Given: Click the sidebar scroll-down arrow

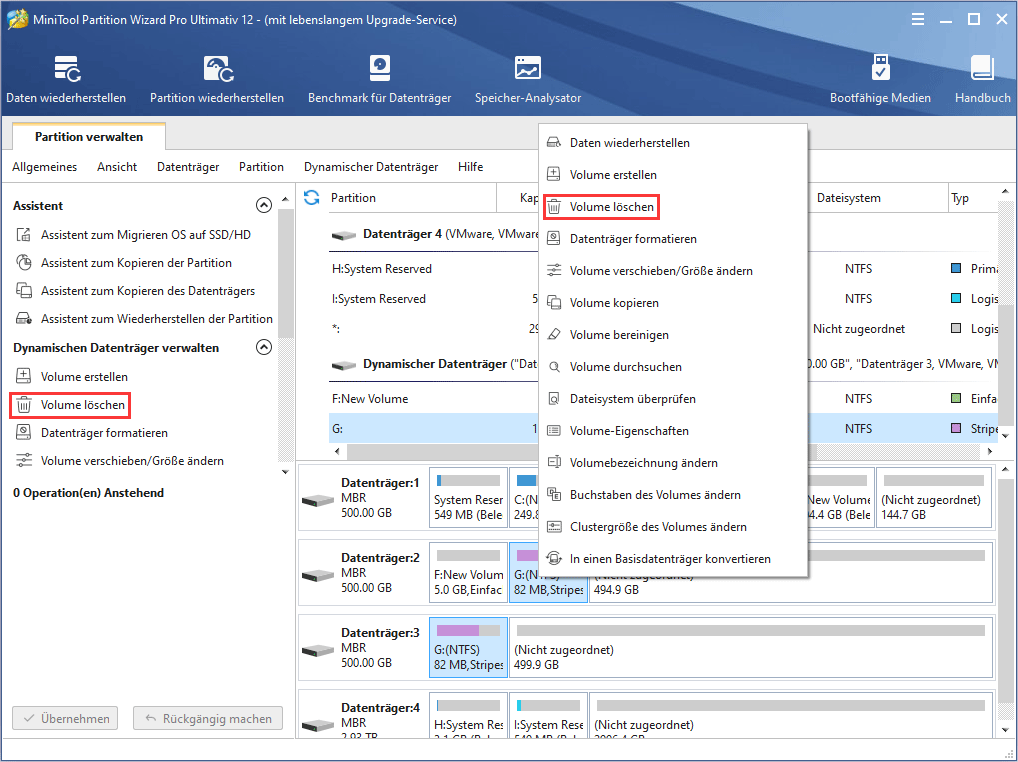Looking at the screenshot, I should 285,472.
